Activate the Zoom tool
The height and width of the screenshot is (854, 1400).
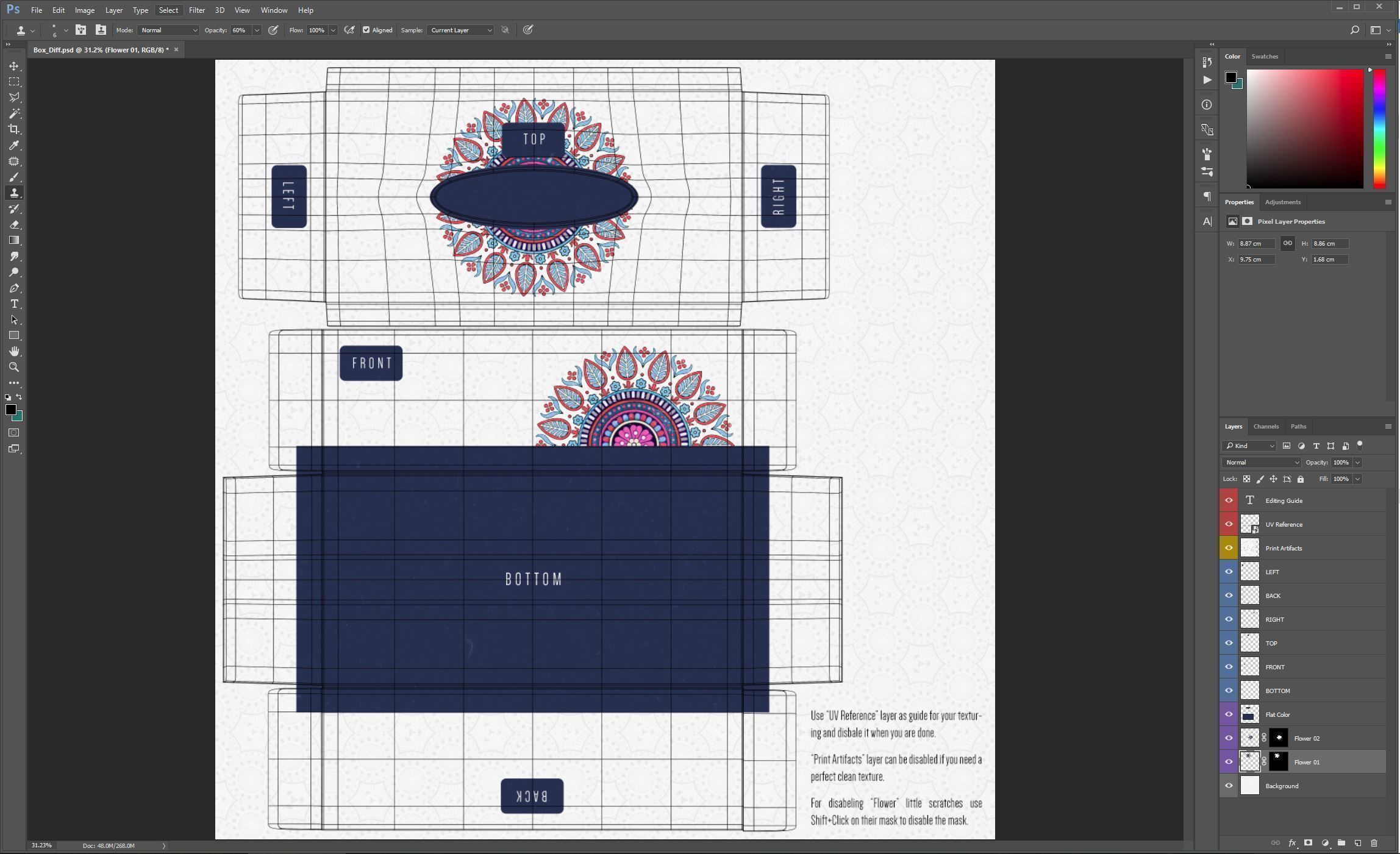tap(14, 368)
